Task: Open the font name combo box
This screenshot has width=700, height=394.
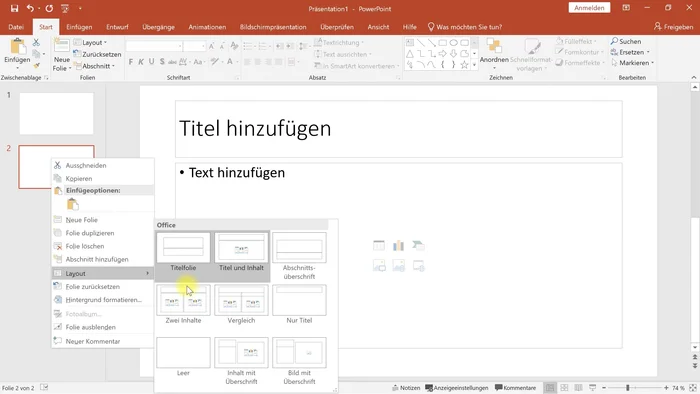Action: (154, 46)
